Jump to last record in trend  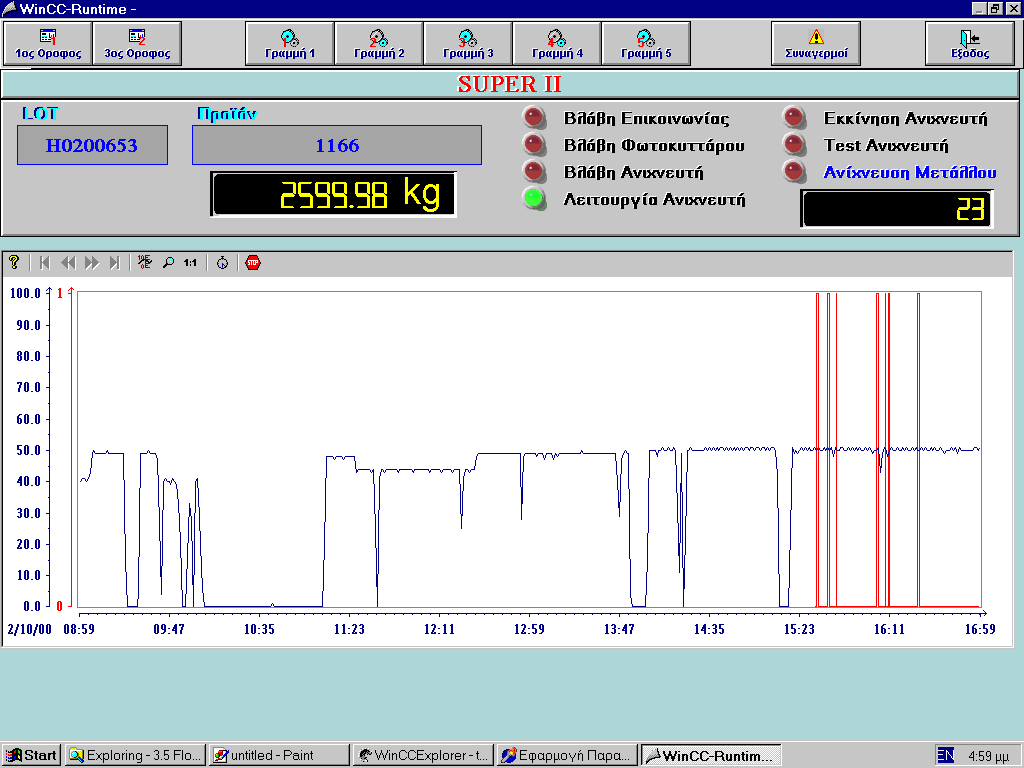[115, 263]
